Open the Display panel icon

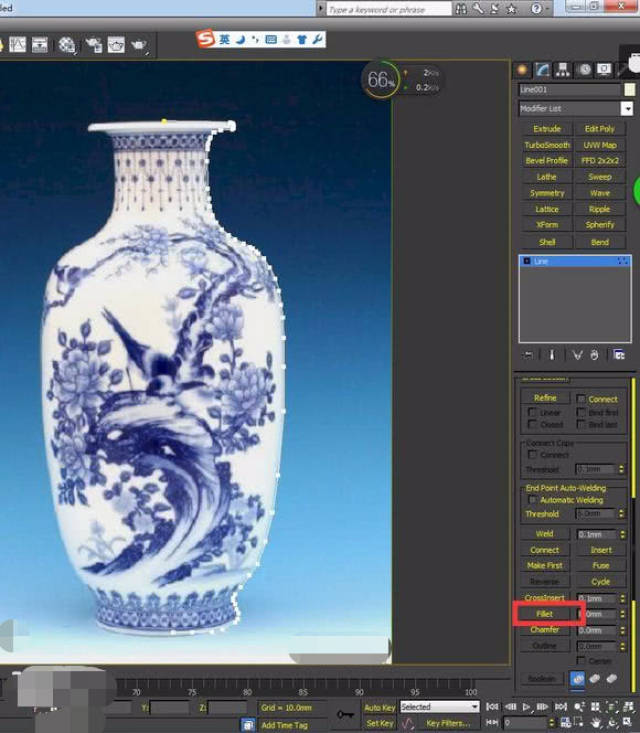click(603, 69)
